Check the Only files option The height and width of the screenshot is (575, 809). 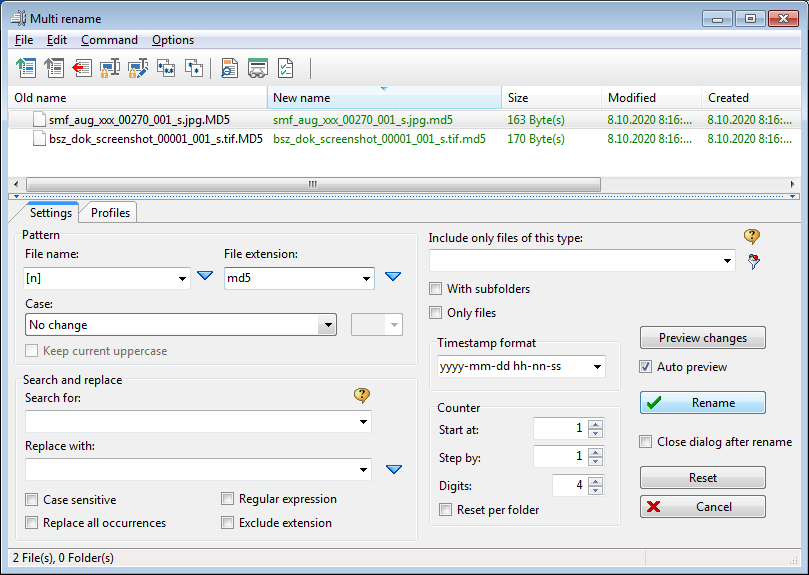pos(435,313)
